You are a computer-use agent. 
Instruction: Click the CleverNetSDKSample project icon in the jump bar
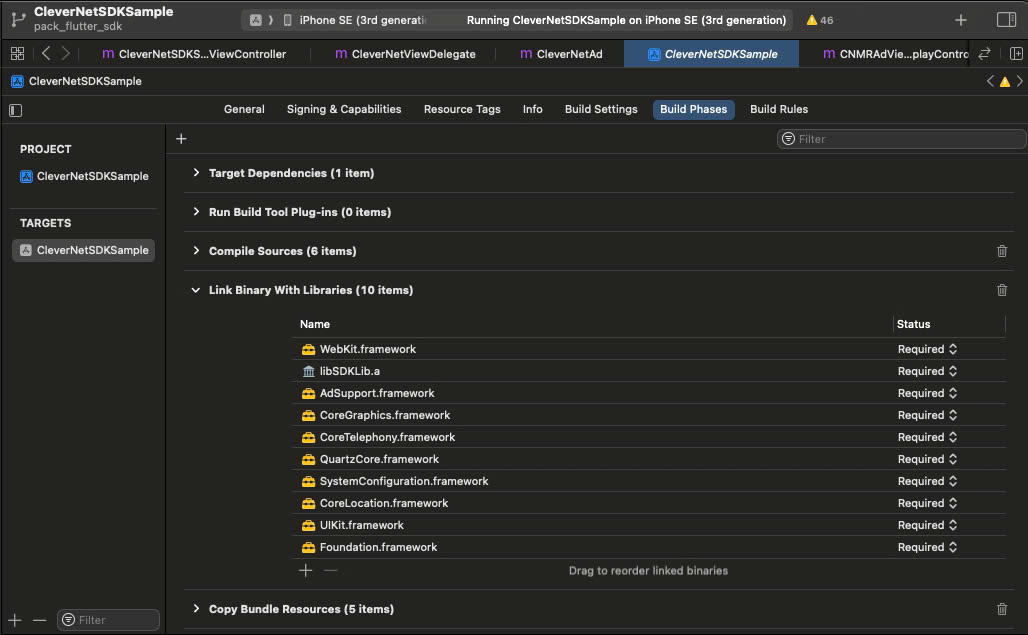point(17,81)
